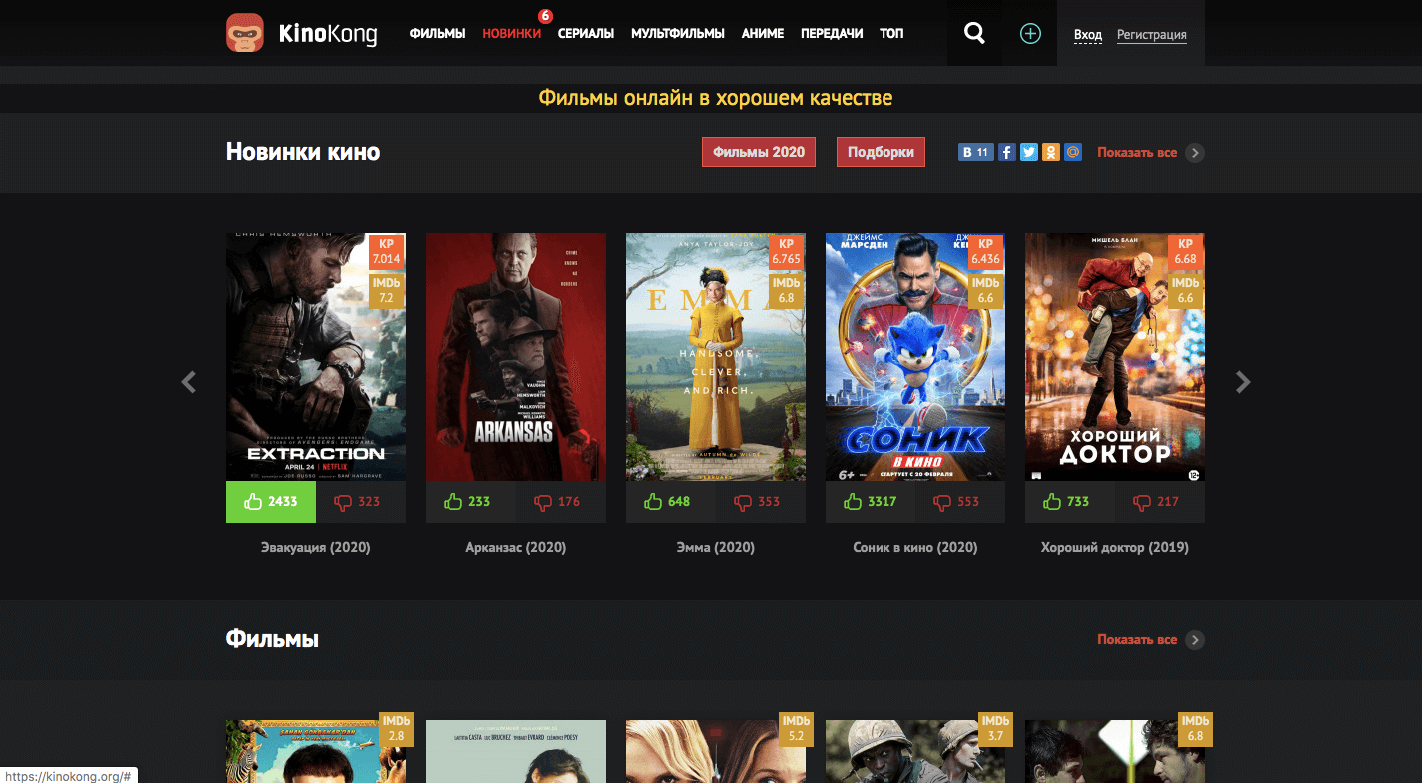Open the Сериалы menu item

pyautogui.click(x=586, y=33)
